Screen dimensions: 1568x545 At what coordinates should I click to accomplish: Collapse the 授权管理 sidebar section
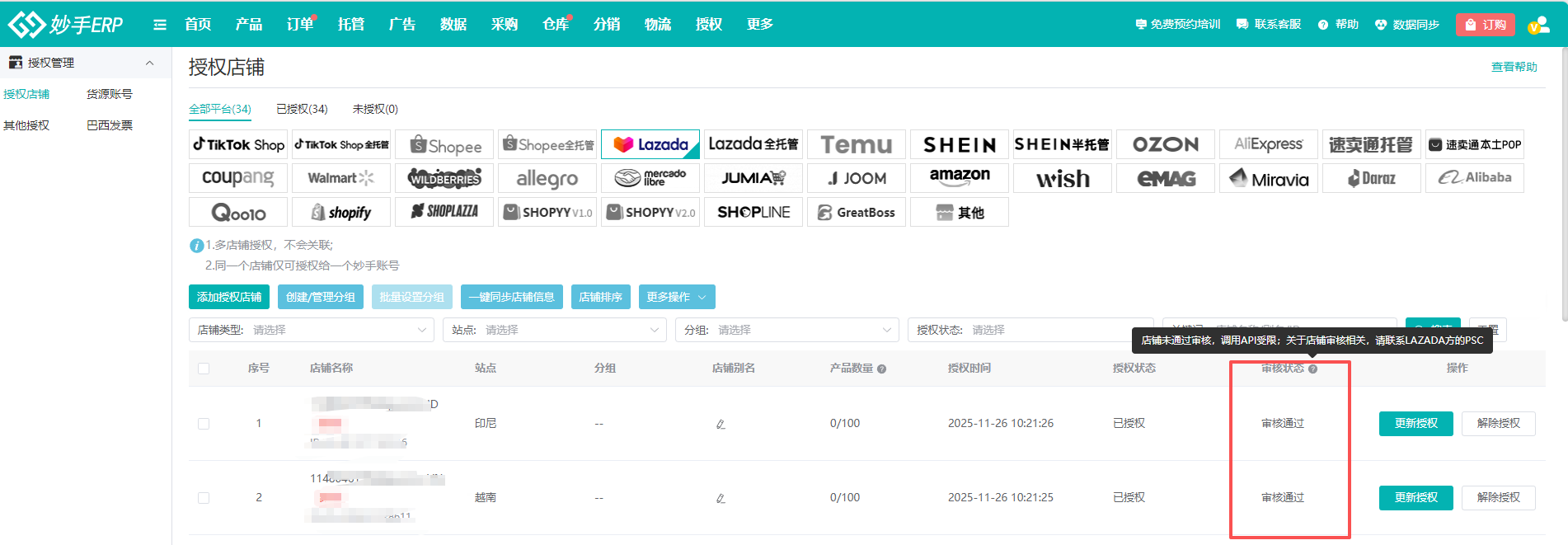click(149, 63)
